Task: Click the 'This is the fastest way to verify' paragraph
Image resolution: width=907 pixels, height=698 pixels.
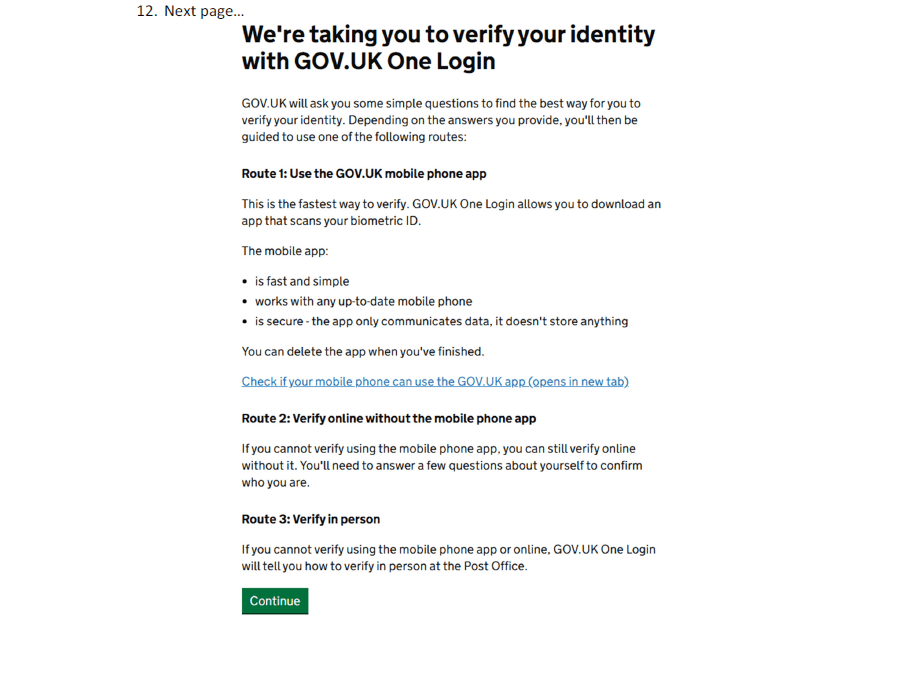Action: click(451, 212)
